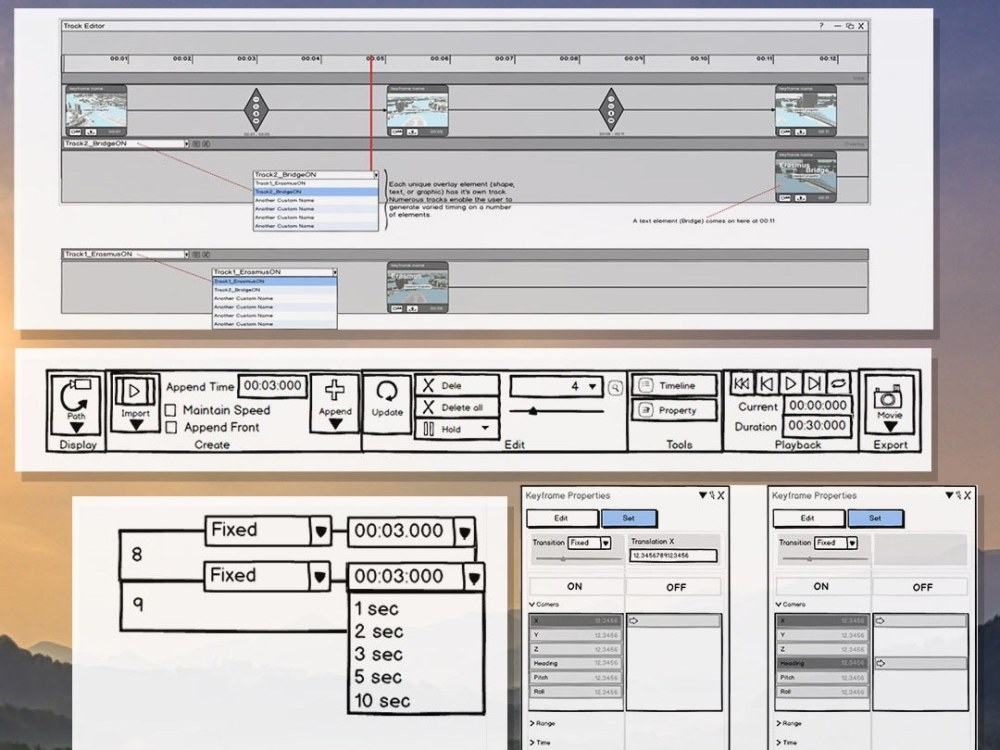Click pin icon in right Keyframe Properties
1000x750 pixels.
(x=958, y=496)
